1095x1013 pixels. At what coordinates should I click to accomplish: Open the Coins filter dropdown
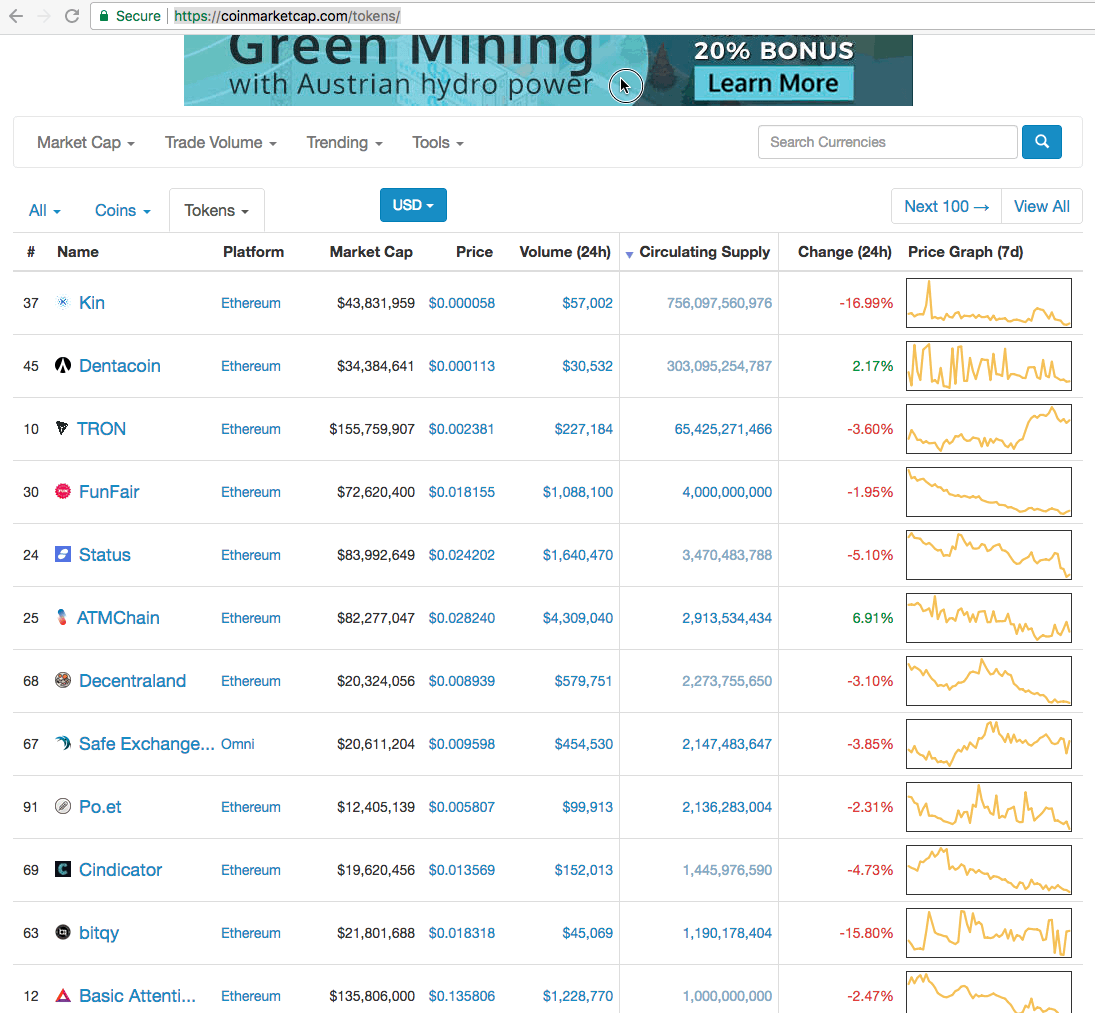coord(123,210)
